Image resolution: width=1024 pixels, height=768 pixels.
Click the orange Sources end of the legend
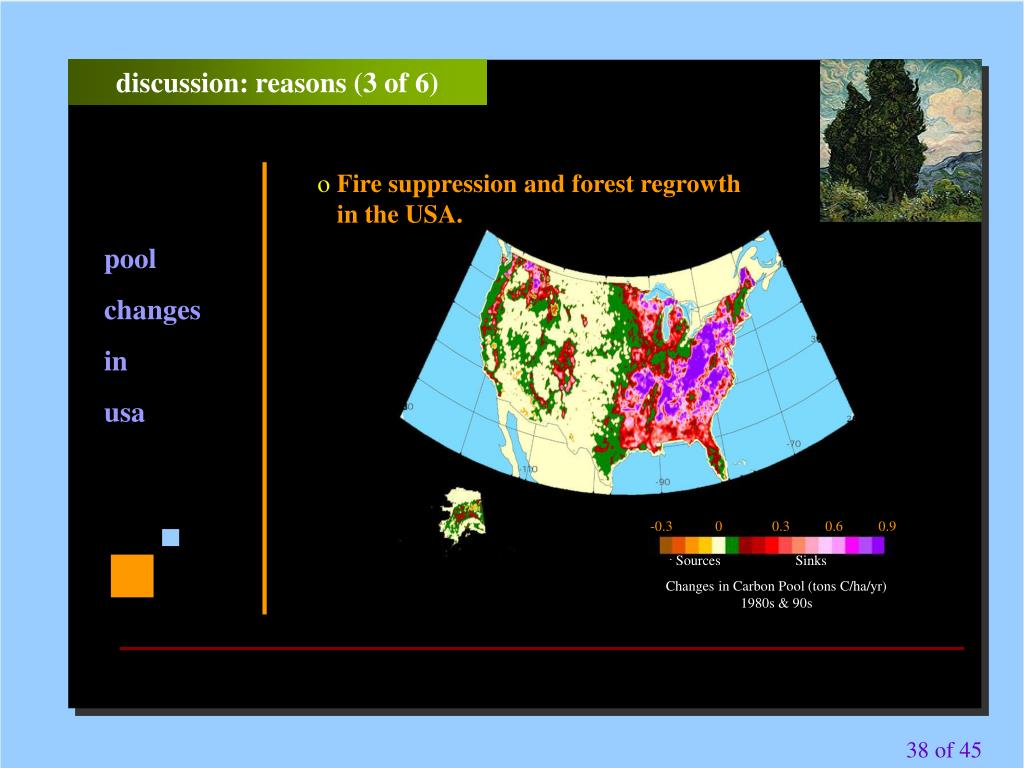pos(666,545)
